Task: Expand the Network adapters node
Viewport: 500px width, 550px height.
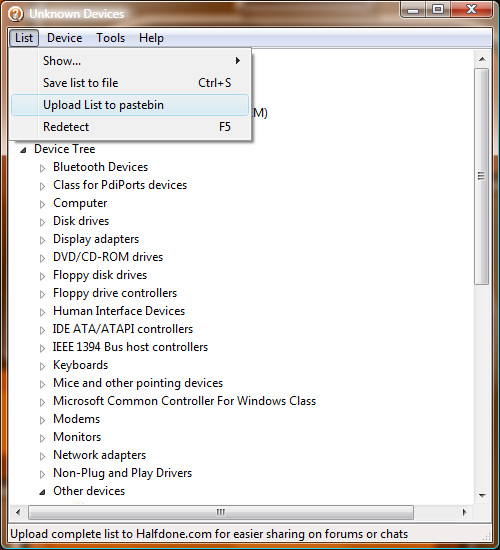Action: click(x=42, y=456)
